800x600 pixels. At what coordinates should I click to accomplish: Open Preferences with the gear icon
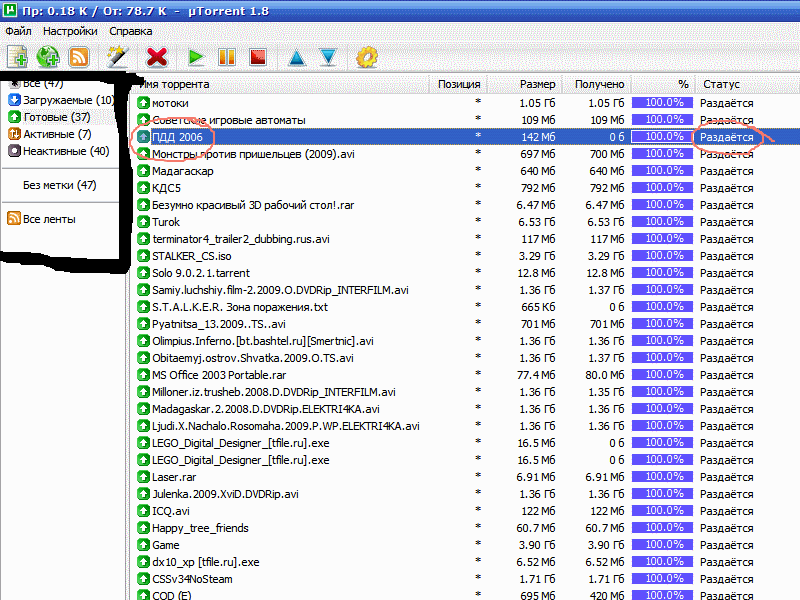(367, 57)
